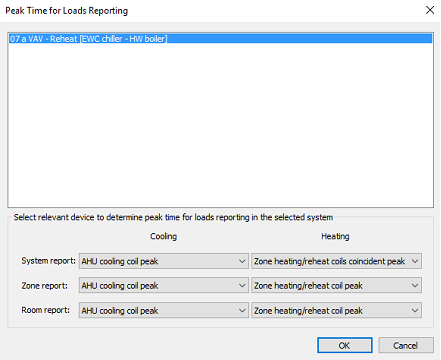Open the System report cooling dropdown

tap(164, 261)
